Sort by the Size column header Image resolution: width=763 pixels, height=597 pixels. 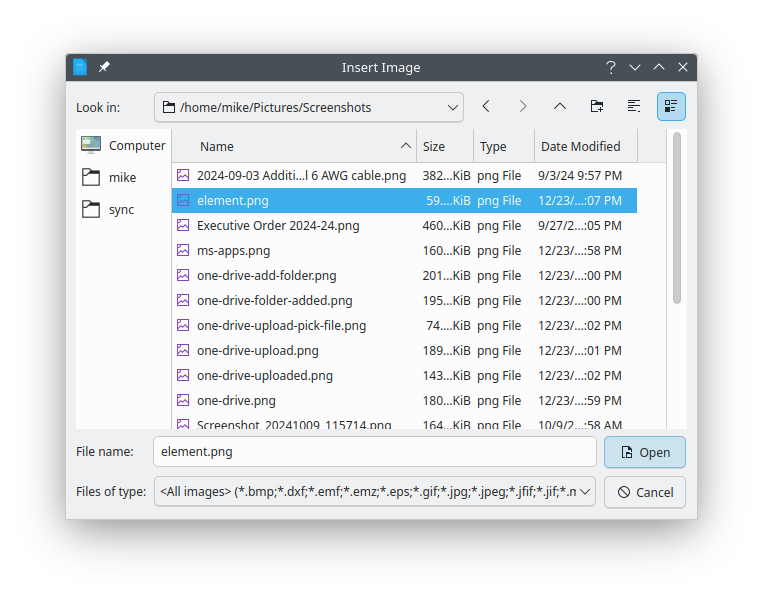(445, 146)
